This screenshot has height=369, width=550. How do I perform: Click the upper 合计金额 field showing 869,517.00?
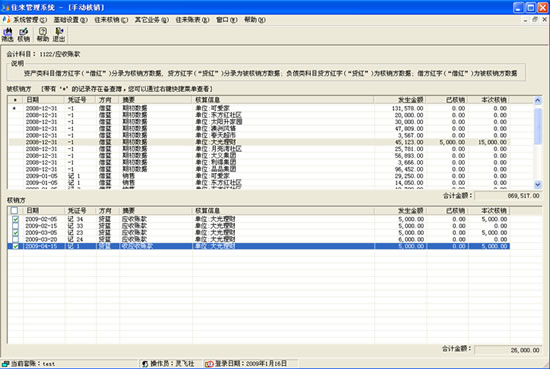[x=508, y=196]
